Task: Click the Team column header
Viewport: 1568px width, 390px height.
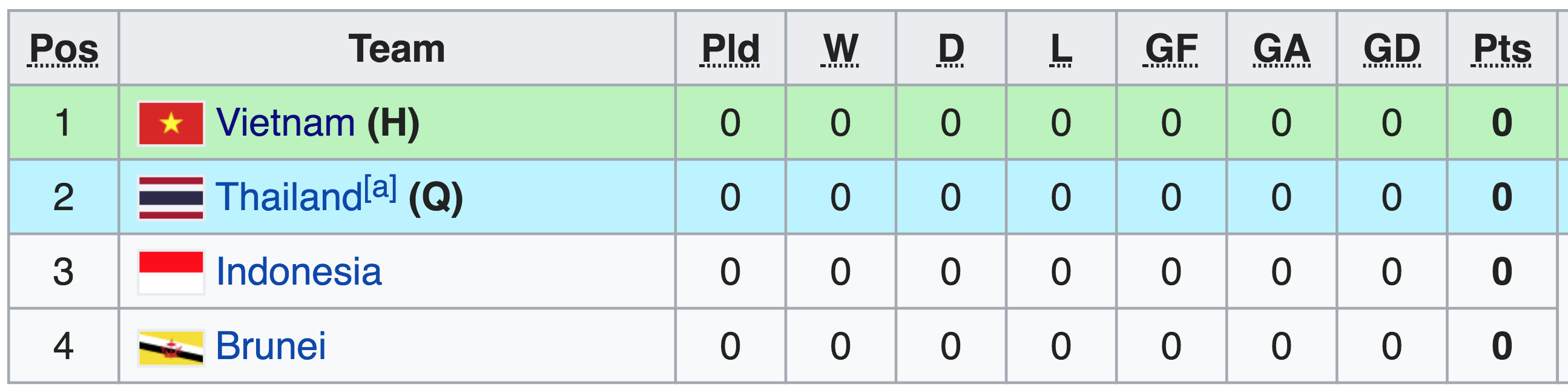Action: click(x=397, y=48)
